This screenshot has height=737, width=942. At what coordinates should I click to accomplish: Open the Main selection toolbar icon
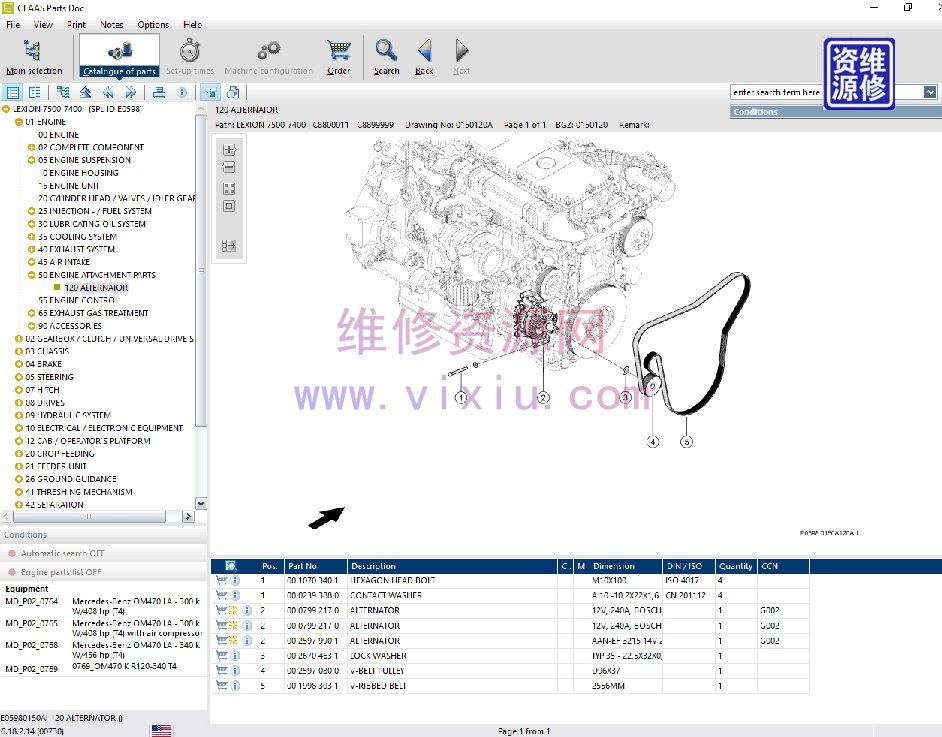(x=33, y=55)
